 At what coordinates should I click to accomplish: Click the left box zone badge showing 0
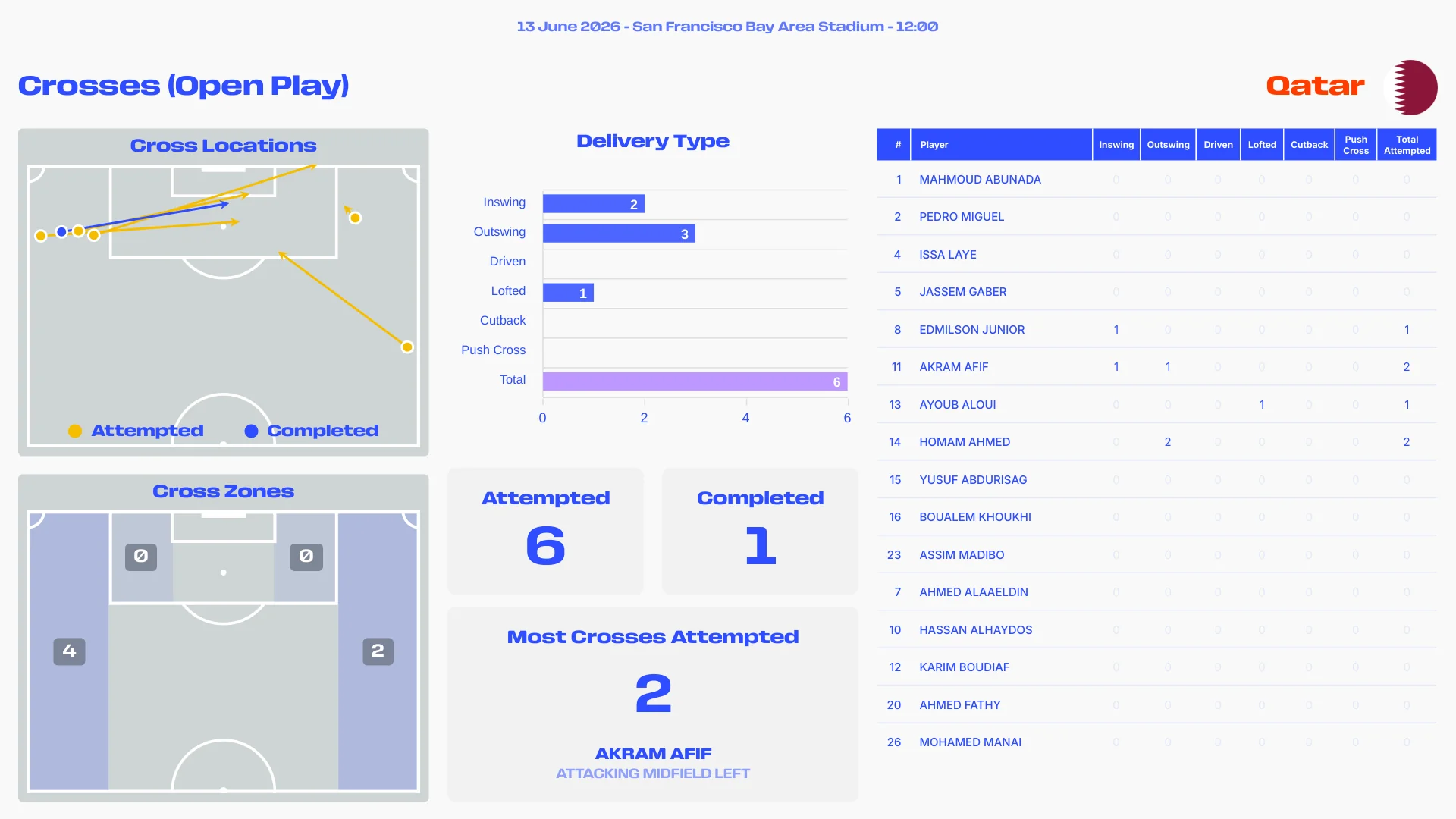(141, 557)
